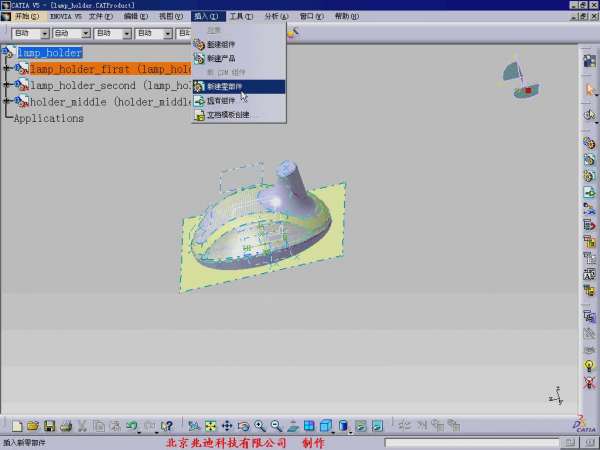This screenshot has width=600, height=450.
Task: Click the Open file folder icon
Action: pos(33,426)
